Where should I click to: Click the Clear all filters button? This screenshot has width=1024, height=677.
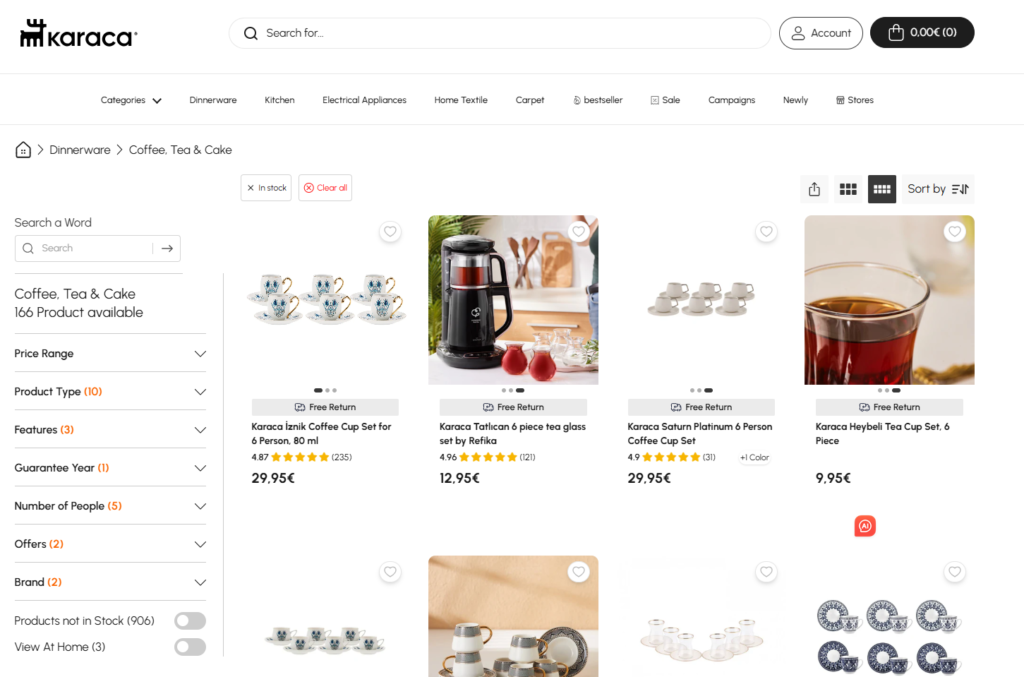(325, 188)
